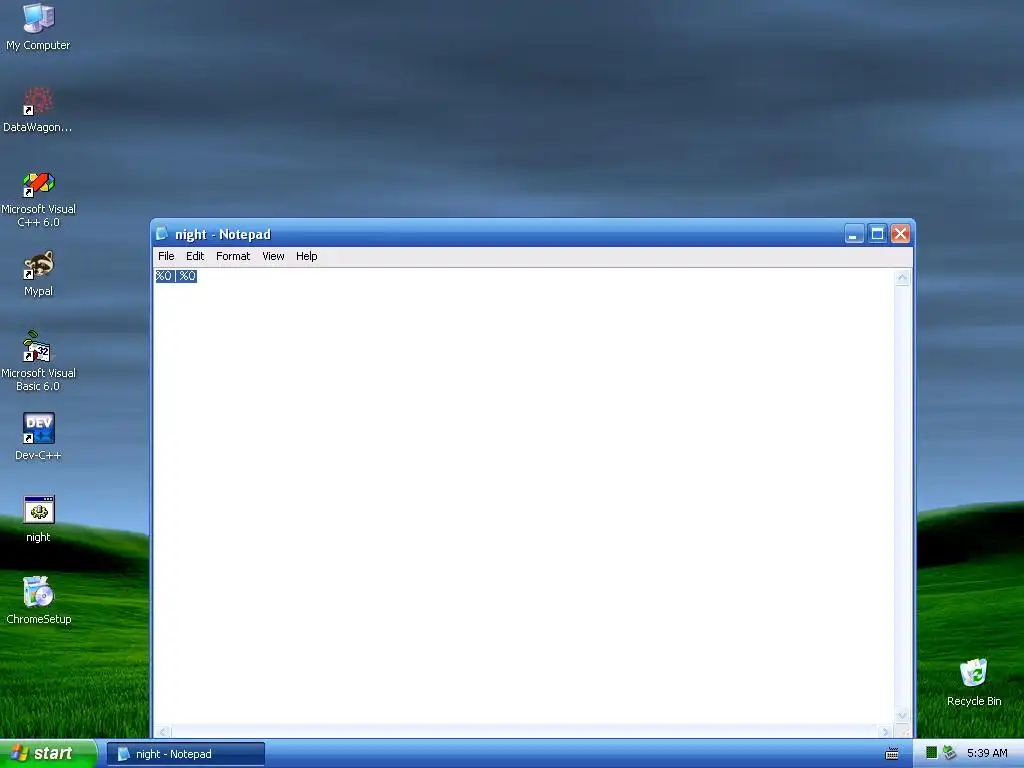
Task: Open the File menu in Notepad
Action: click(166, 256)
